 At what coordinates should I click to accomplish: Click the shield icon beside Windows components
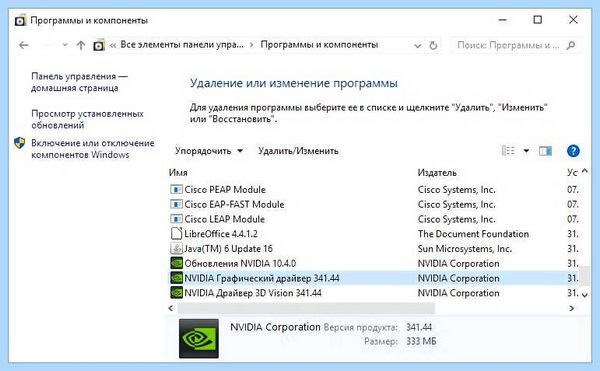pyautogui.click(x=20, y=143)
